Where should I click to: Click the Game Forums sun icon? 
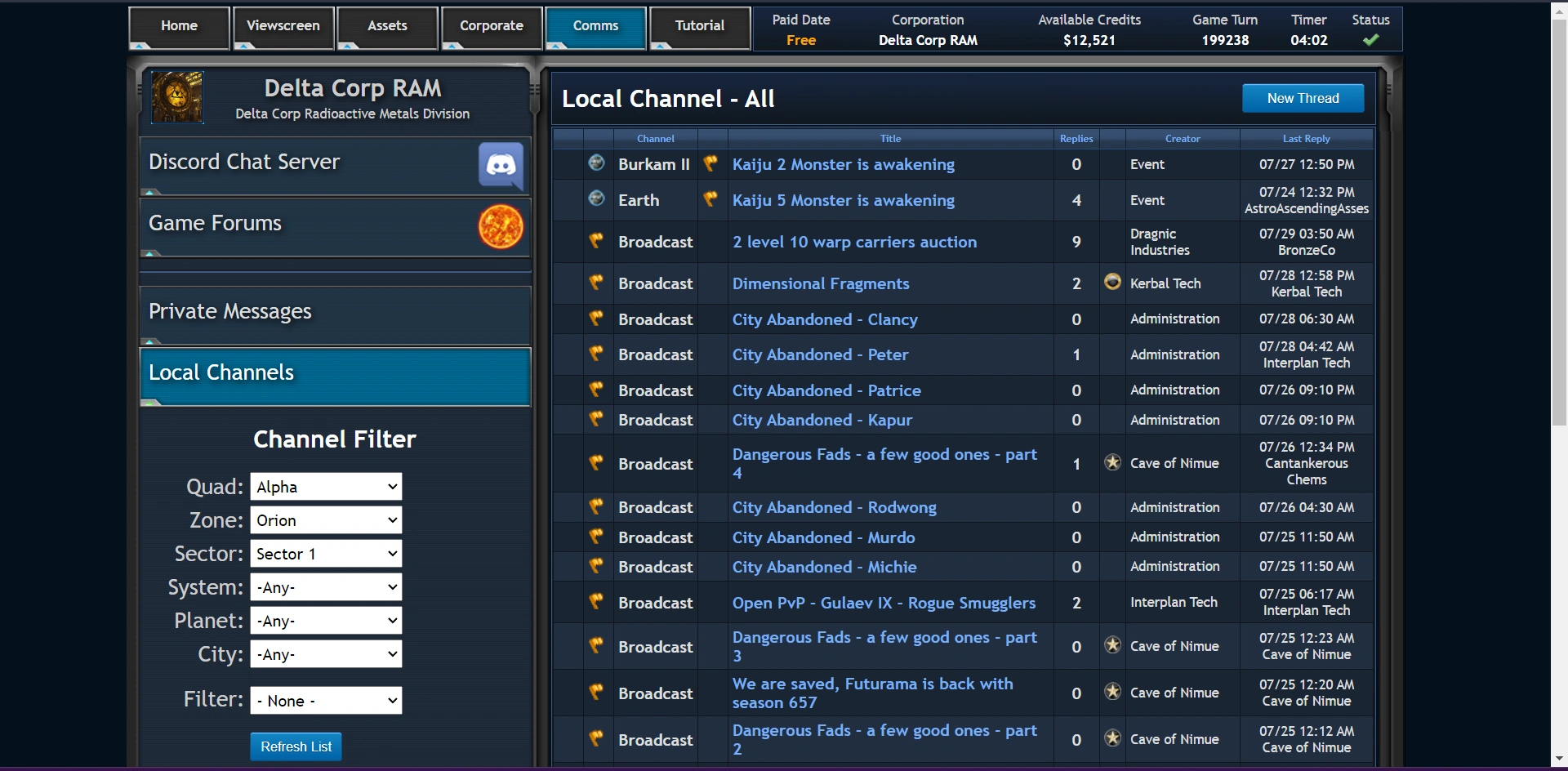click(x=501, y=227)
